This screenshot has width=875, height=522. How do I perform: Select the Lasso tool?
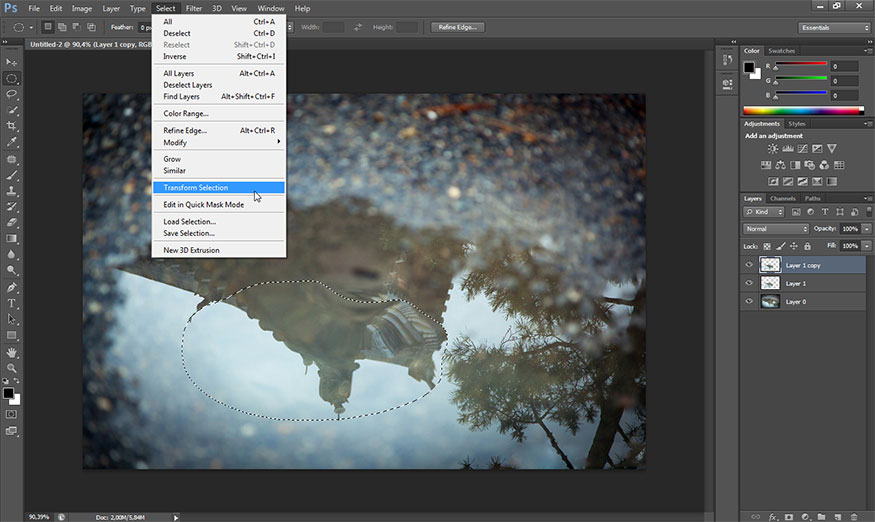point(12,94)
